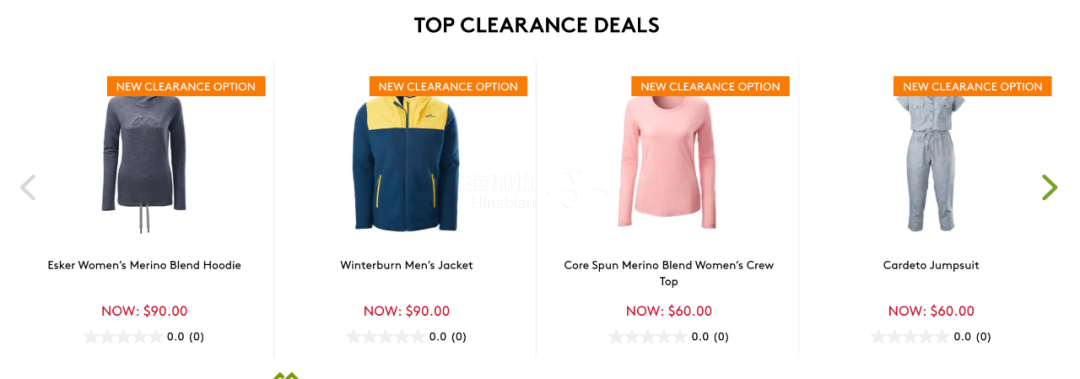The height and width of the screenshot is (379, 1080).
Task: Click the Cardeto Jumpsuit's star rating
Action: point(911,337)
